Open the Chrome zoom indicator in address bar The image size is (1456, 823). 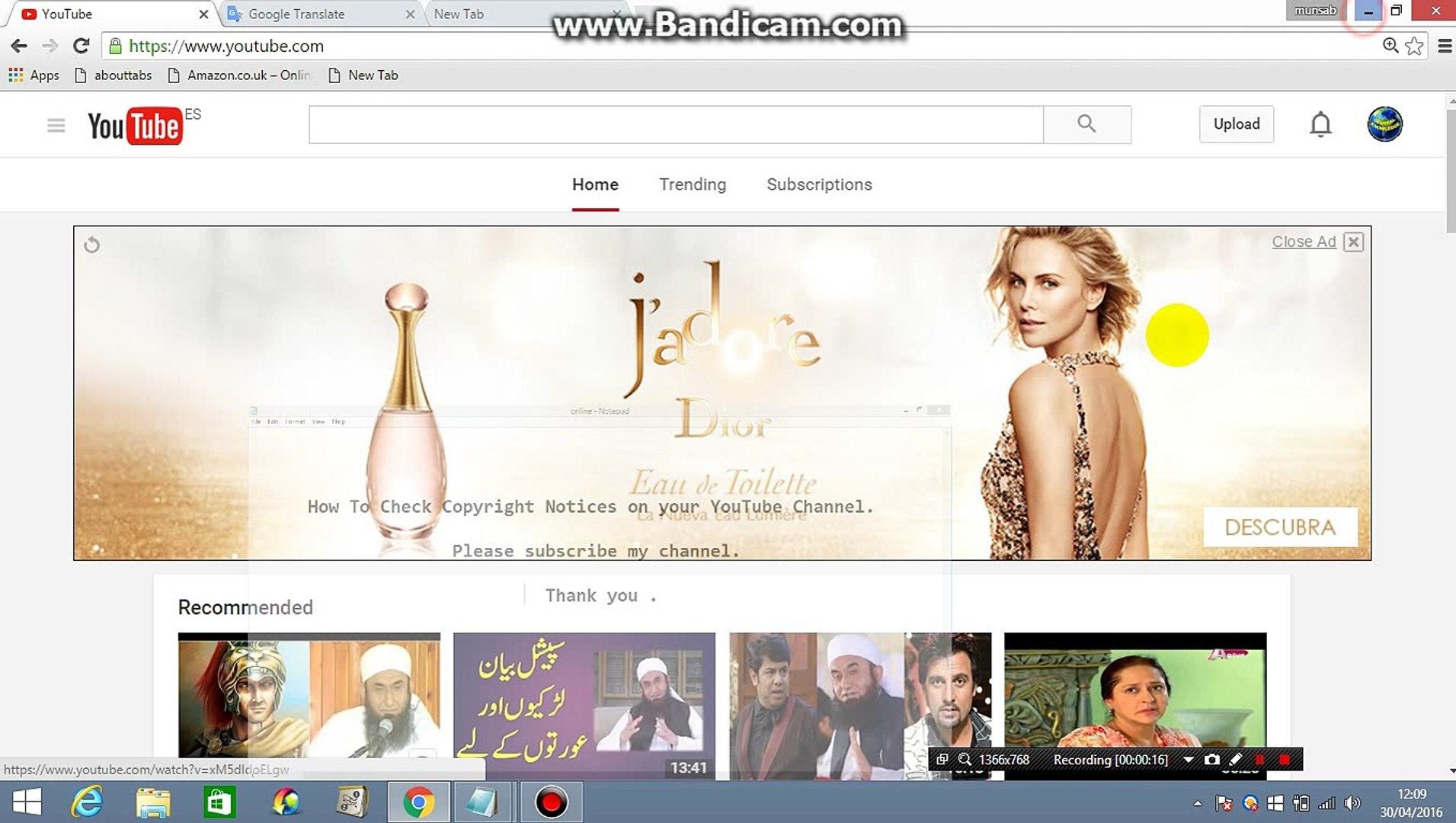pyautogui.click(x=1390, y=46)
